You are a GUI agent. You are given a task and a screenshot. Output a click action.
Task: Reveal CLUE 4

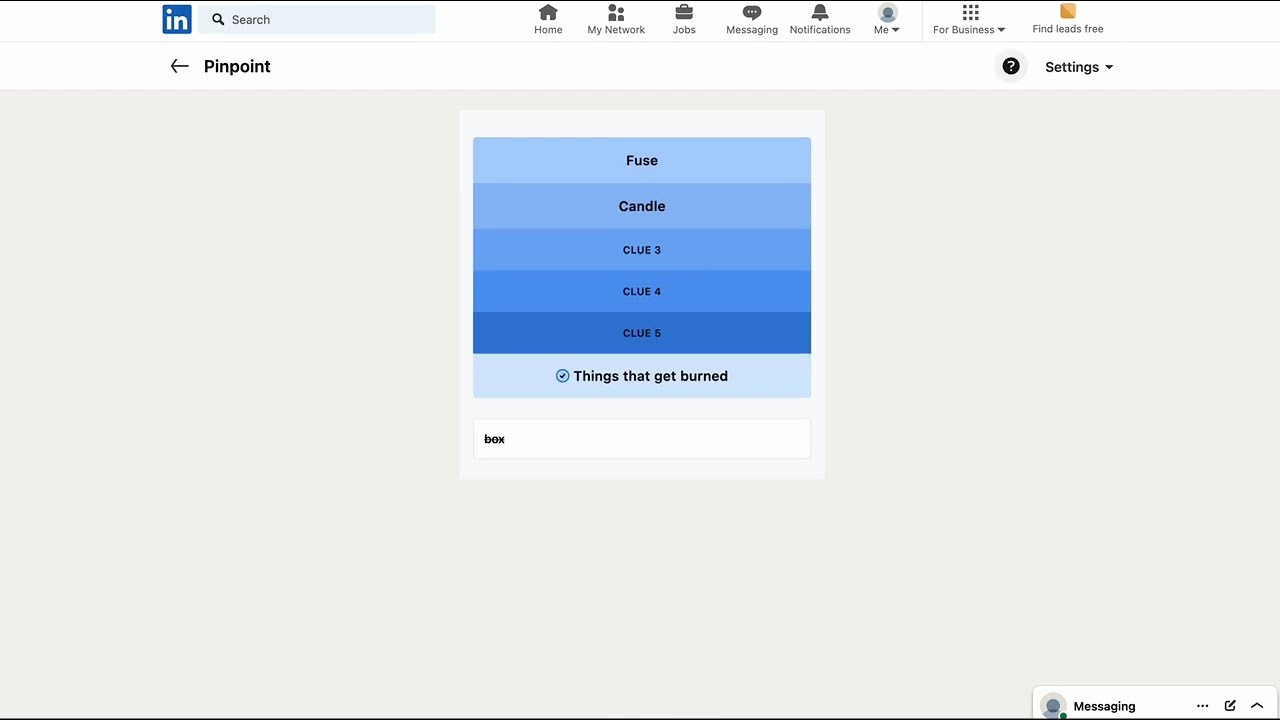642,291
